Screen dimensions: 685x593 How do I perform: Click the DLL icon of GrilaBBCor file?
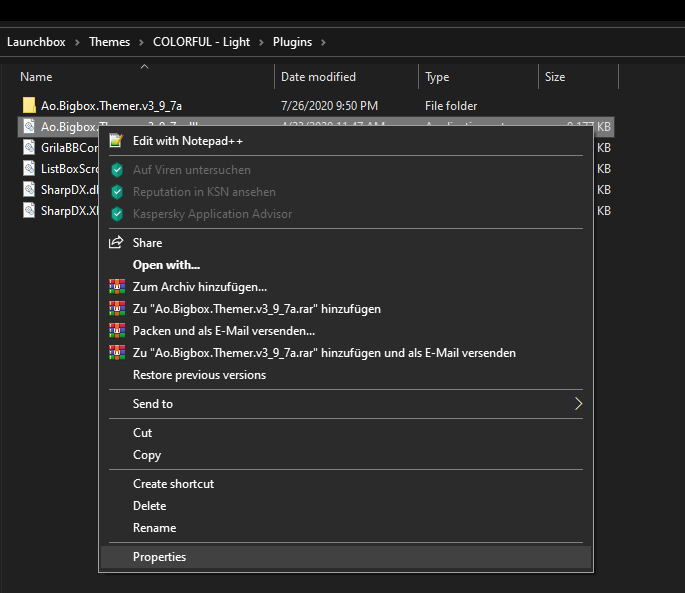[29, 147]
